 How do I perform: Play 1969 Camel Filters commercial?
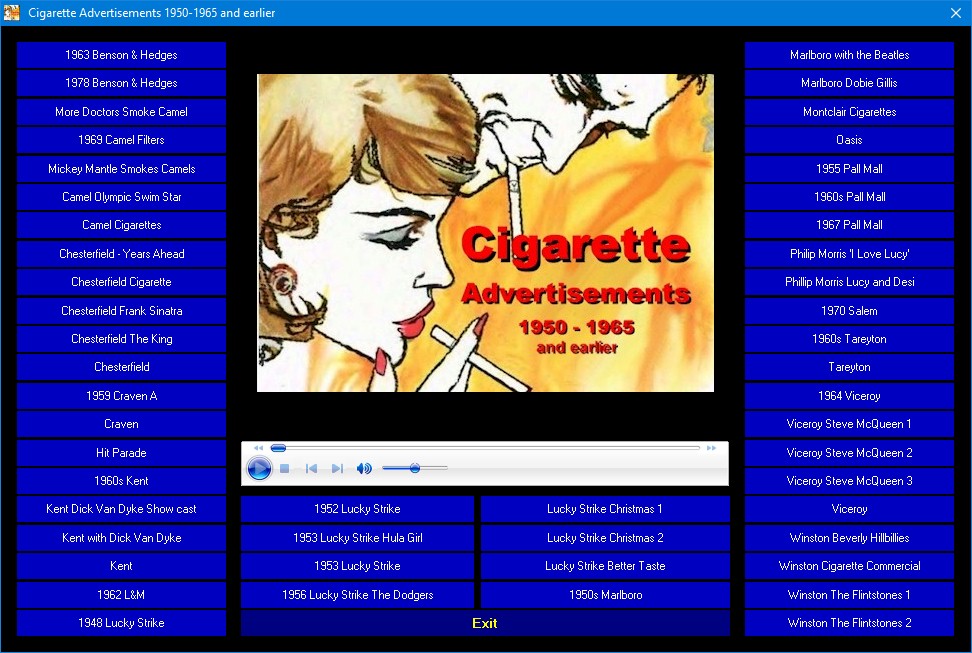122,140
